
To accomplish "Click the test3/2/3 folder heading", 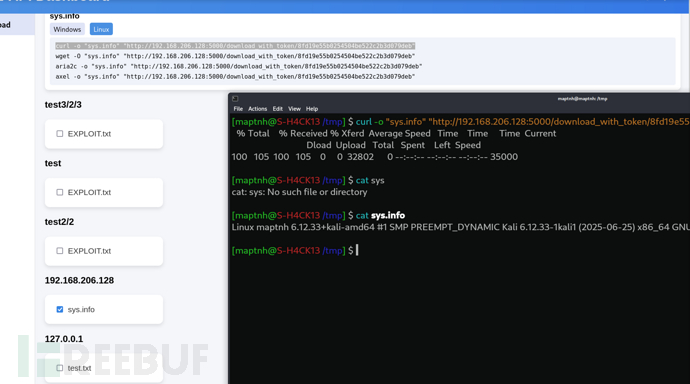I will tap(63, 105).
